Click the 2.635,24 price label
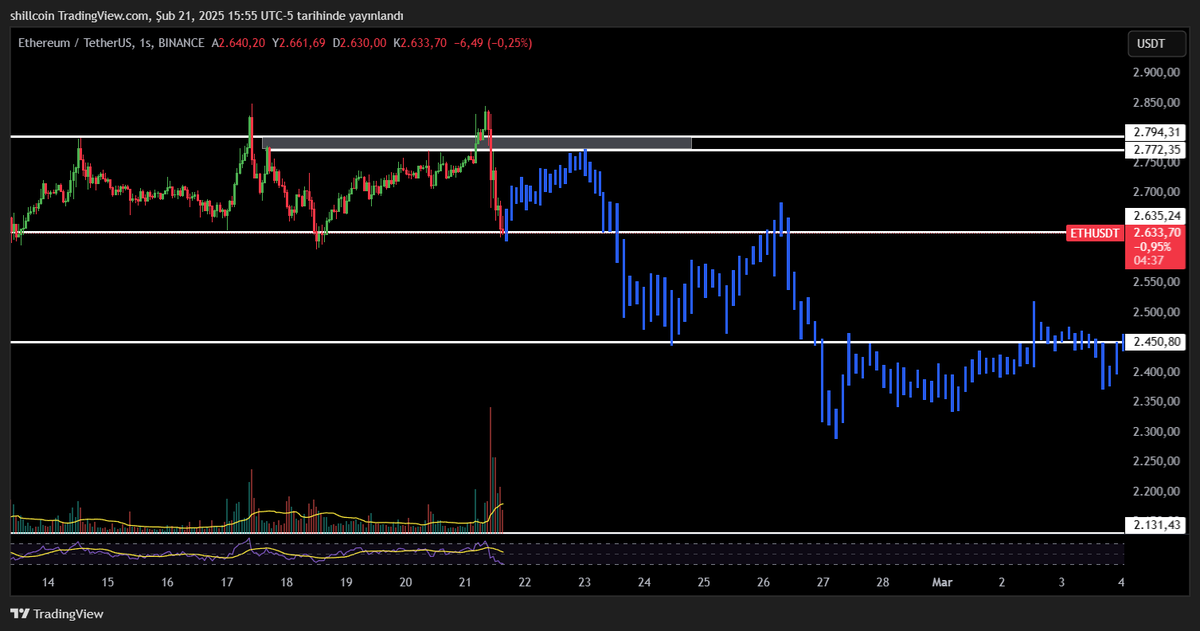This screenshot has width=1200, height=631. coord(1156,216)
